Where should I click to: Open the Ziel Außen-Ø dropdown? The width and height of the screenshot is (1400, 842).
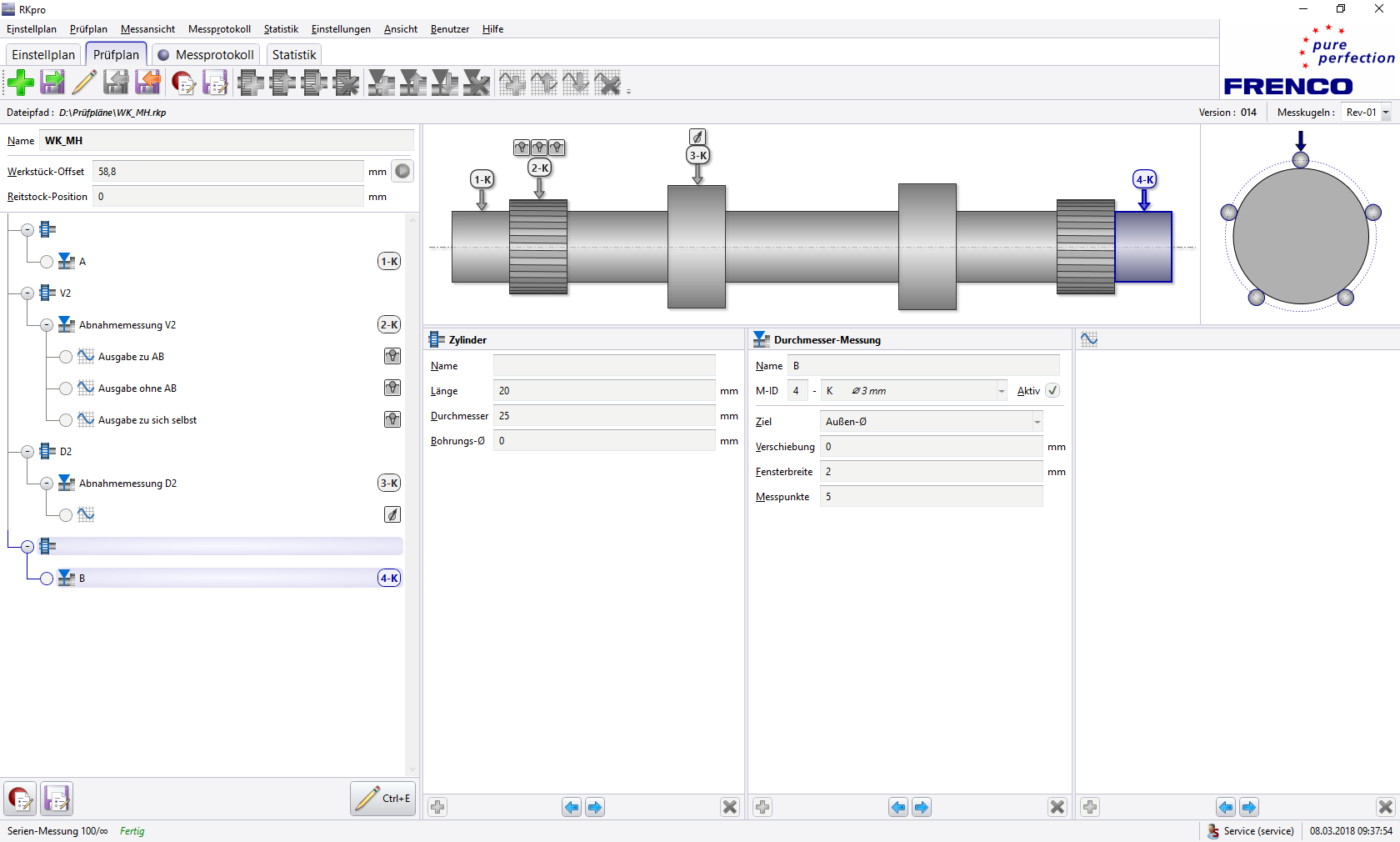pos(1037,422)
